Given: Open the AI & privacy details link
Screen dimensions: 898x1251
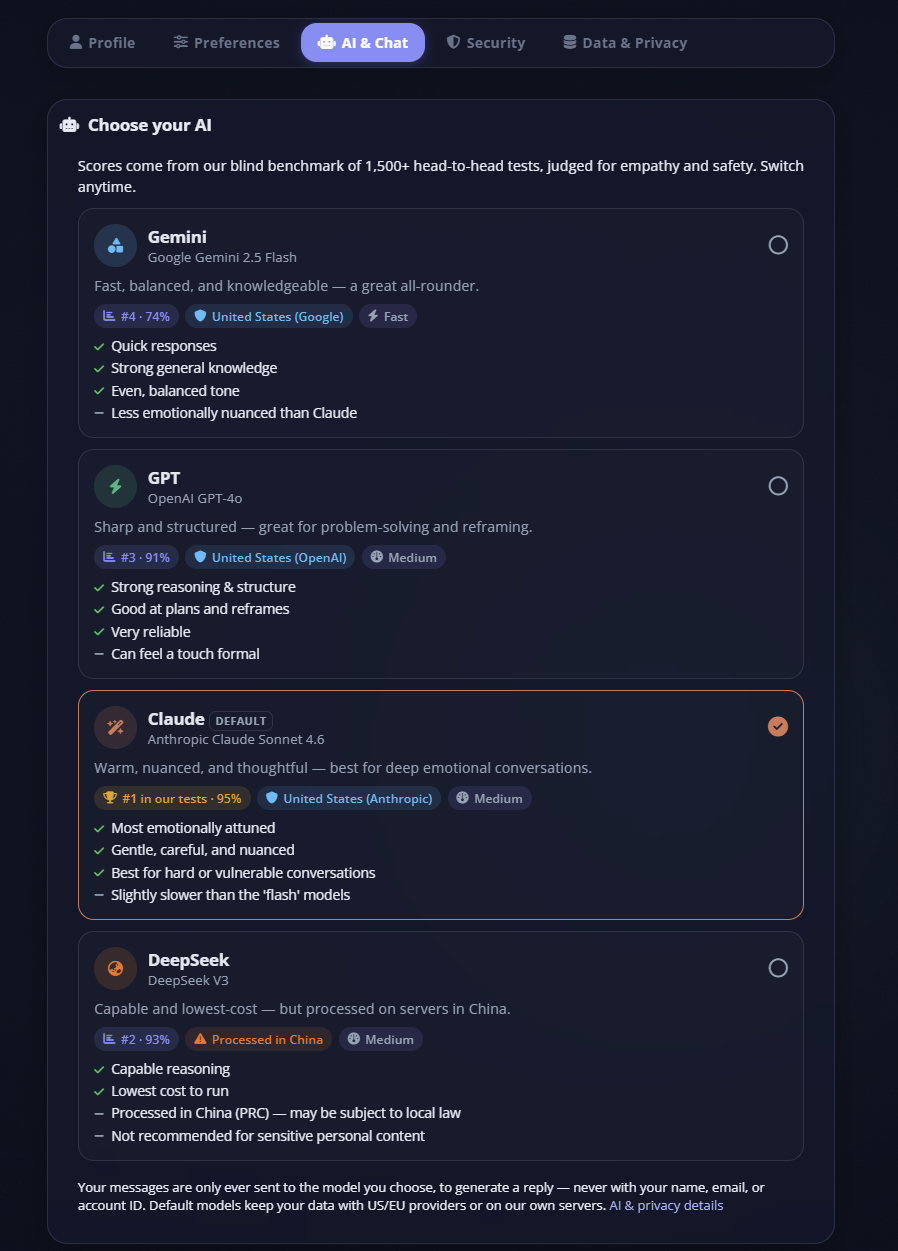Looking at the screenshot, I should click(666, 1206).
